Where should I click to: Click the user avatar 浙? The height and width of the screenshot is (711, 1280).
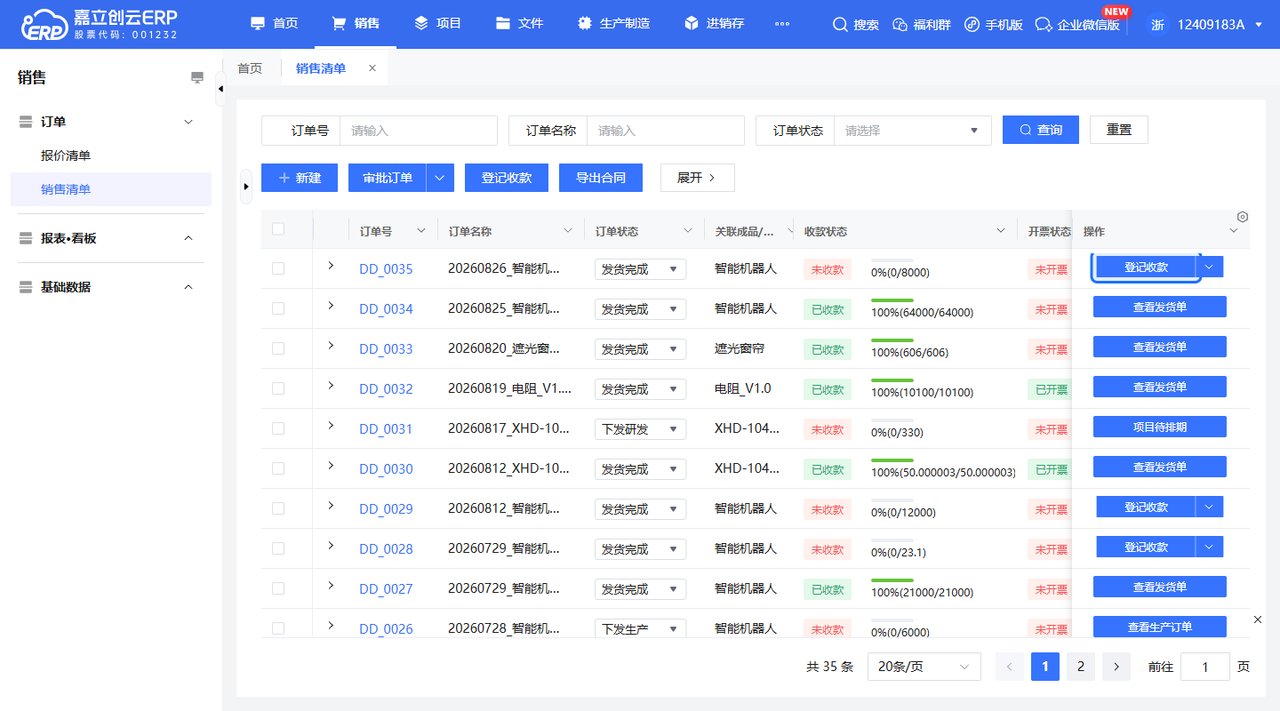point(1157,24)
